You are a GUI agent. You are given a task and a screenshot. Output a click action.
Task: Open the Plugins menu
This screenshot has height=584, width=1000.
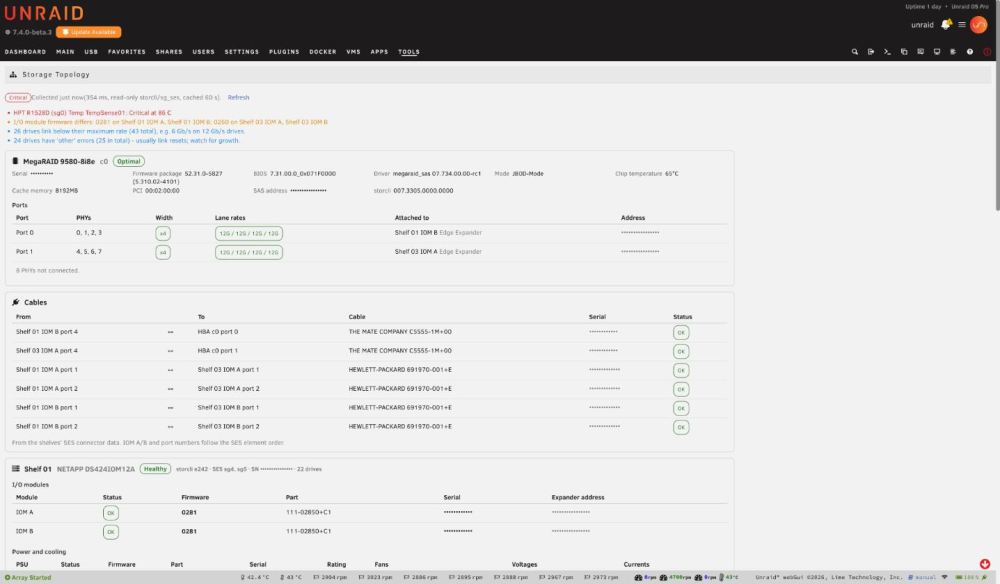(284, 52)
